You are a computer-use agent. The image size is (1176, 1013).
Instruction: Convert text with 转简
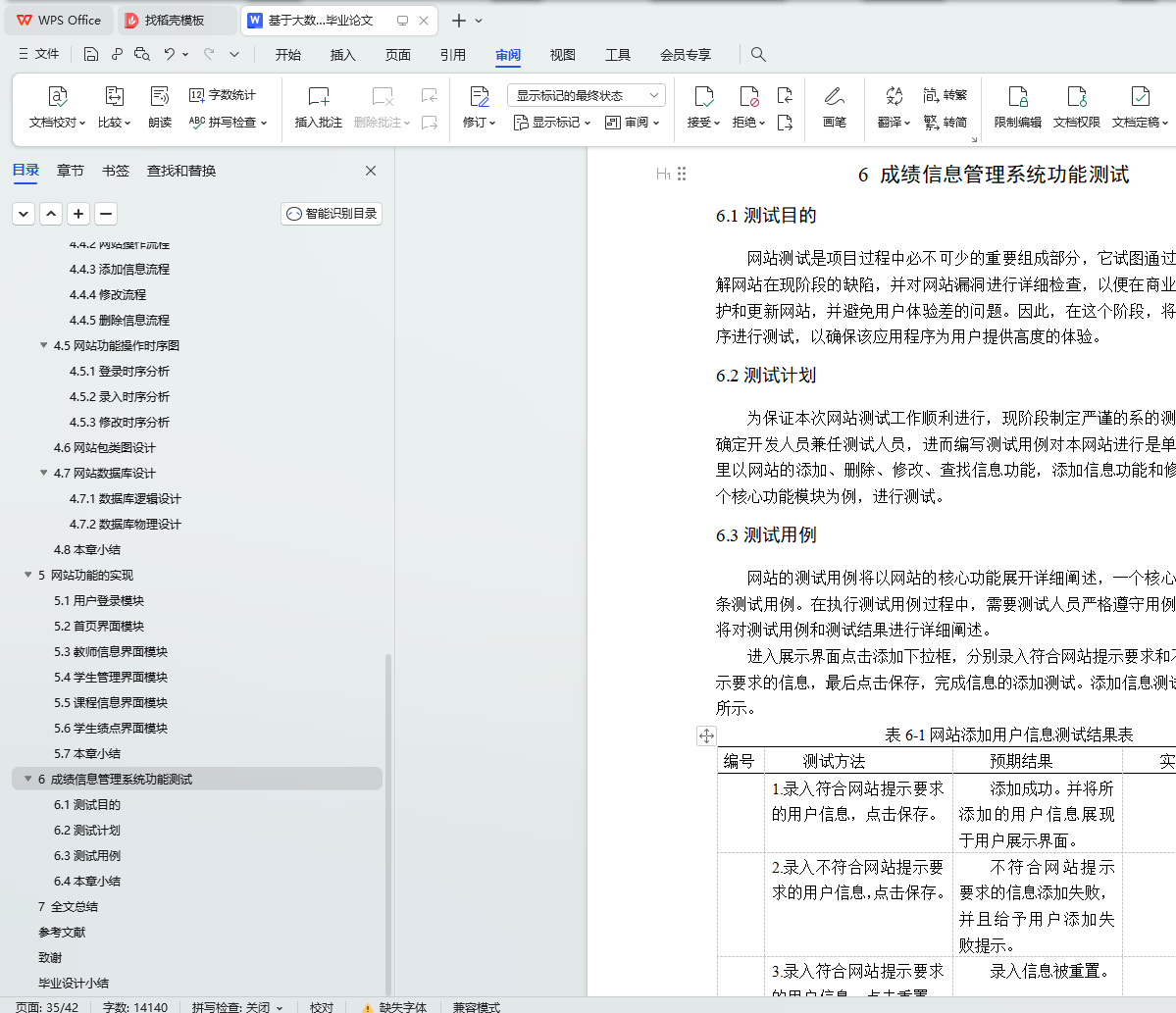click(945, 123)
